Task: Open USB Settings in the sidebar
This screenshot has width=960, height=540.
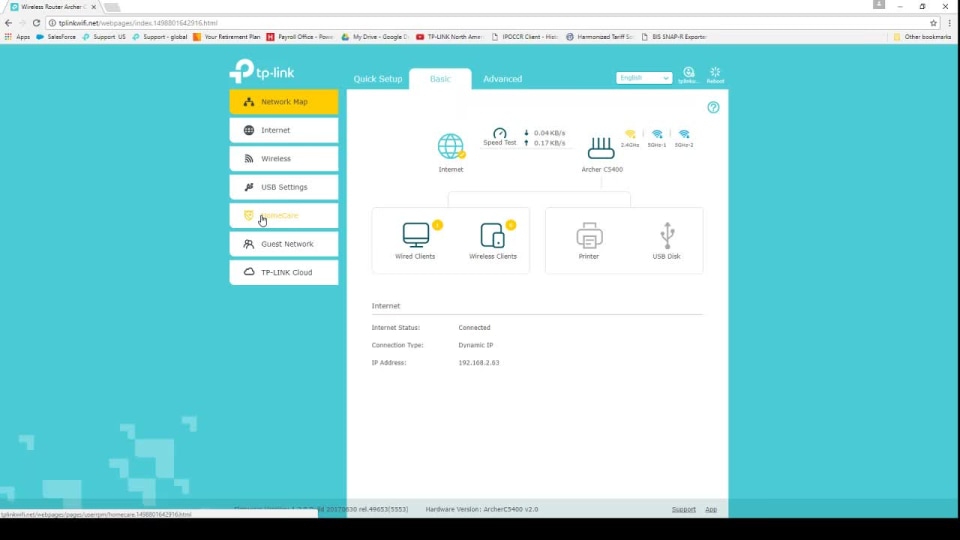Action: [283, 187]
